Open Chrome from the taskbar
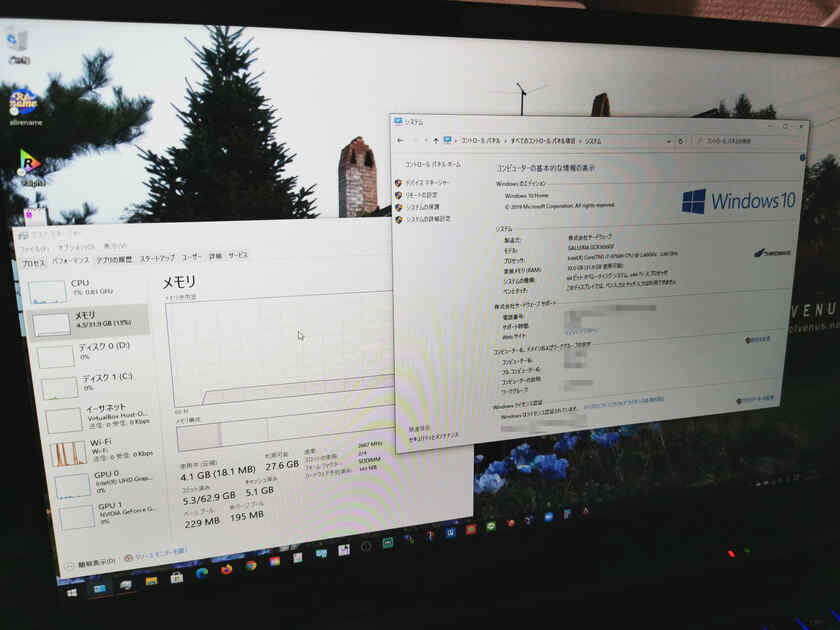Screen dimensions: 840x630 coord(251,566)
